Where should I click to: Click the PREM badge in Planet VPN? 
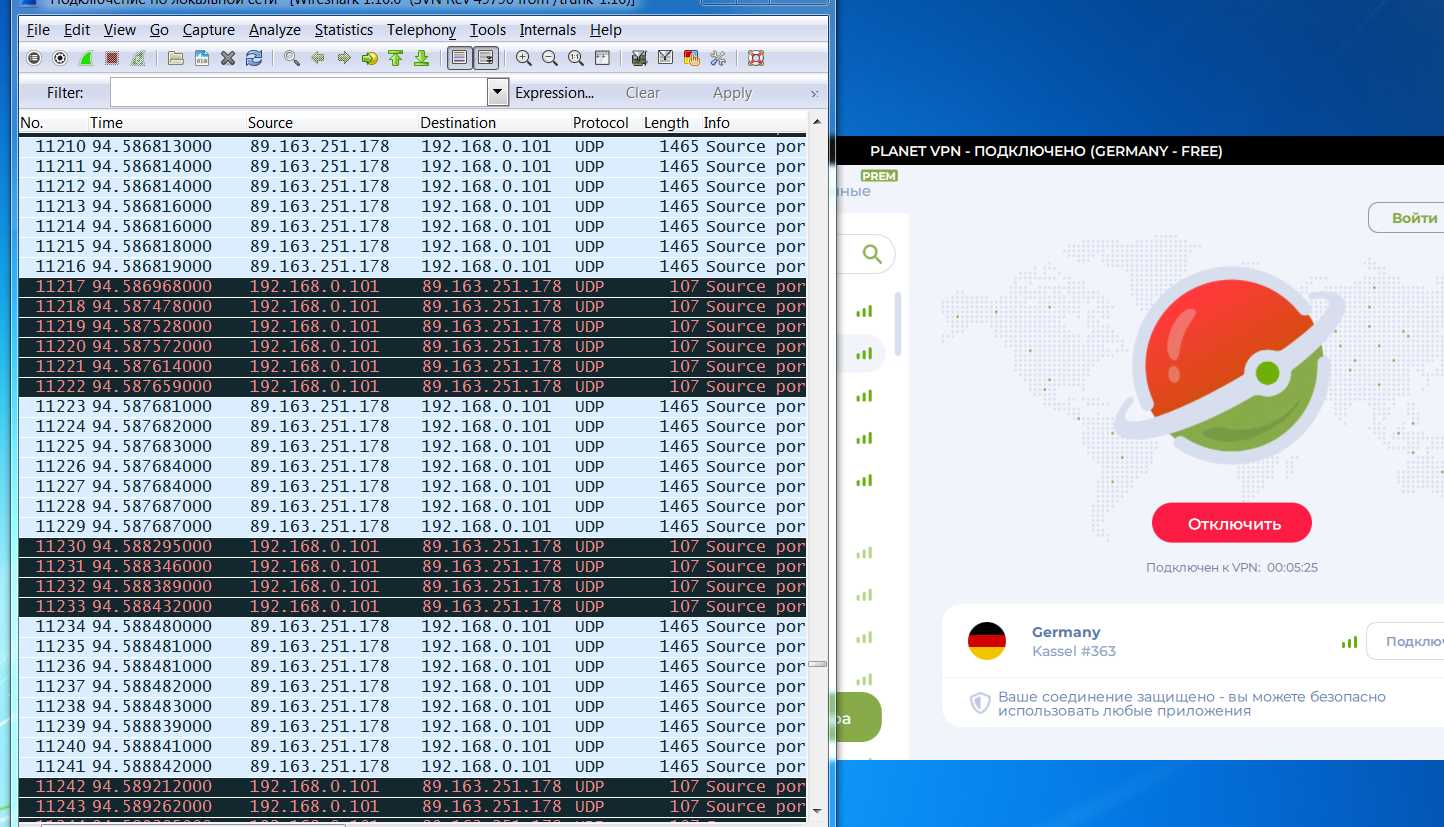point(879,176)
